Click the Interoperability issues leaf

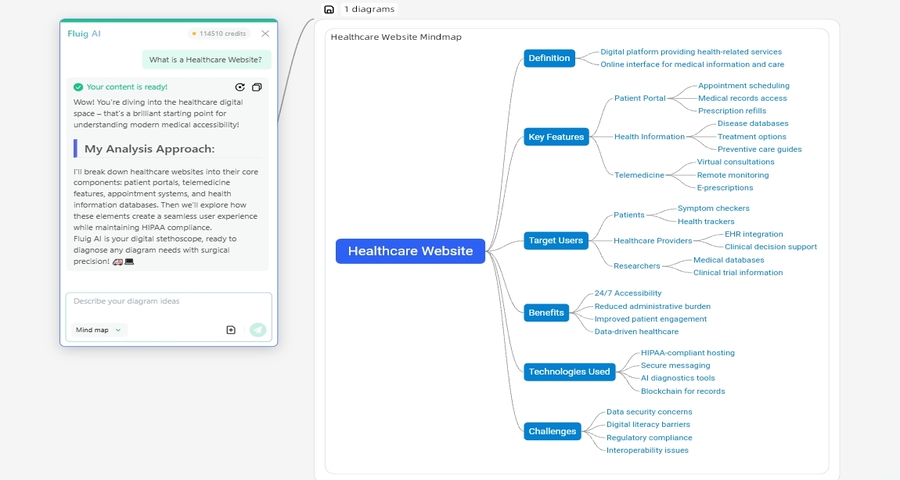(x=647, y=451)
